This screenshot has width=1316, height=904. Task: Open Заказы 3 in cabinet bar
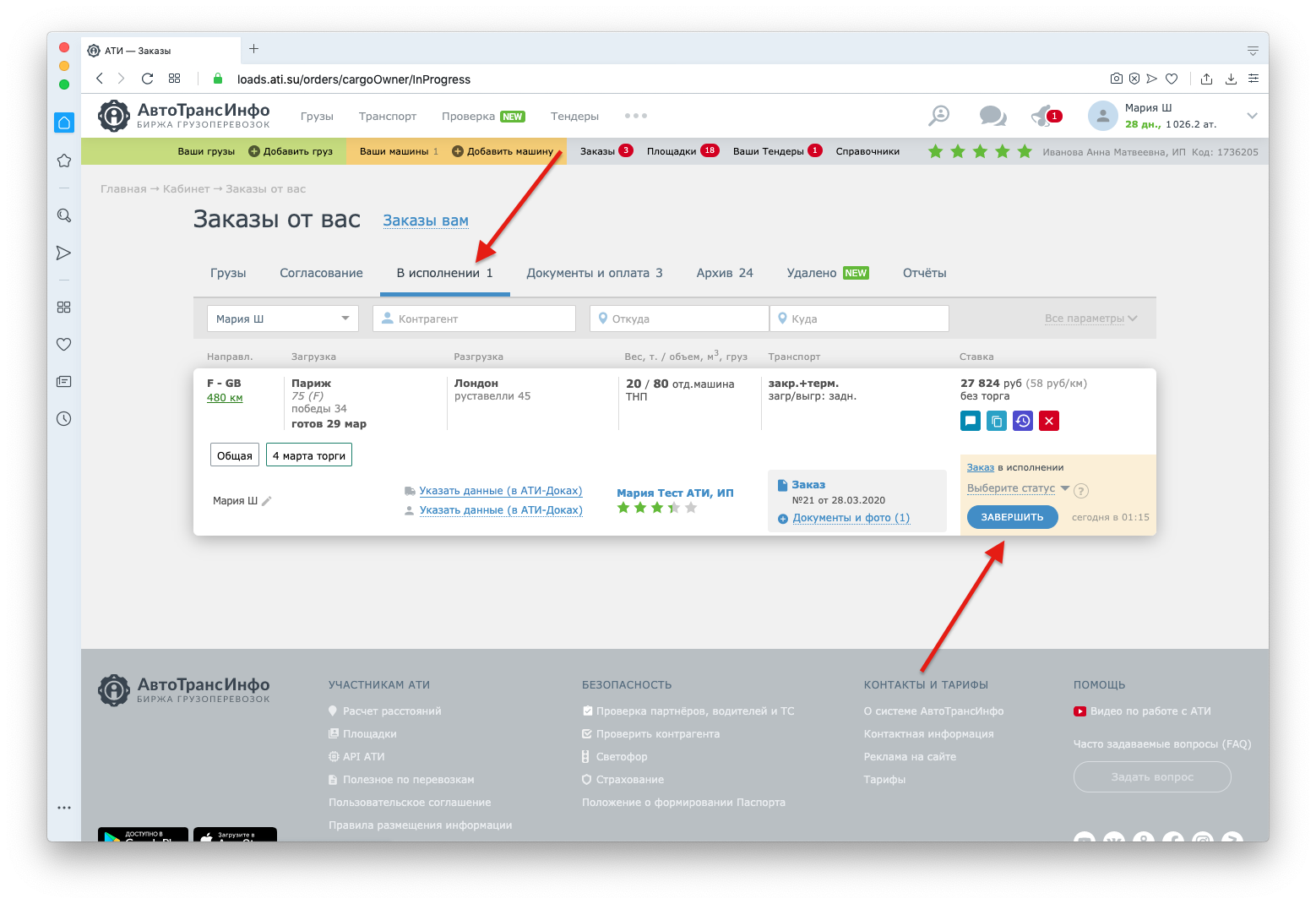[x=606, y=151]
